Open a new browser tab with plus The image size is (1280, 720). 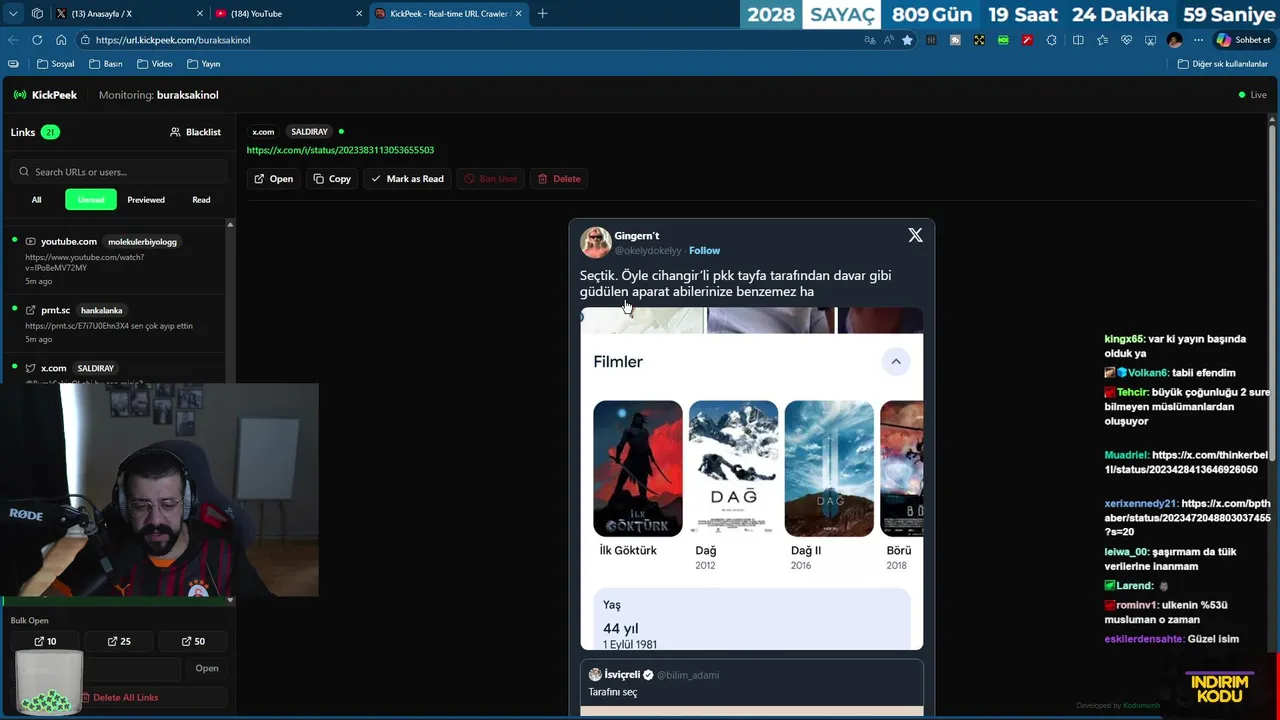pyautogui.click(x=543, y=14)
